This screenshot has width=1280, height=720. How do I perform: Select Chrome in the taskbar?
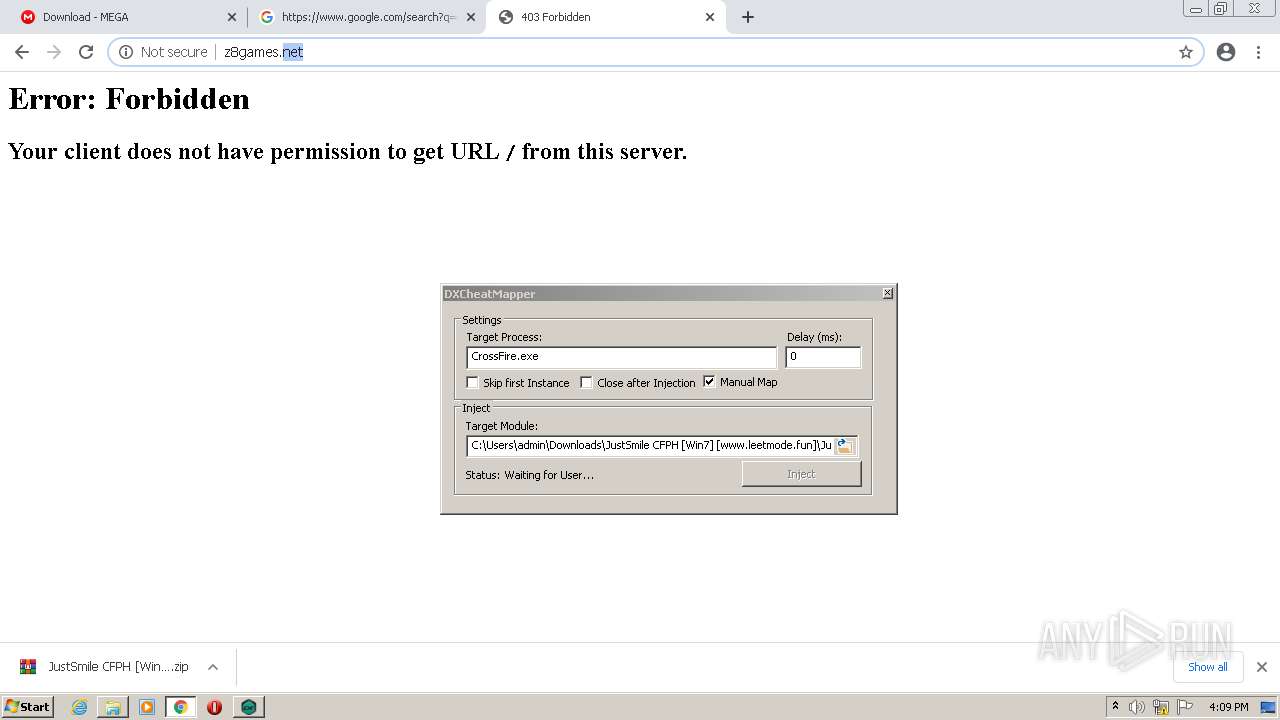click(x=181, y=707)
